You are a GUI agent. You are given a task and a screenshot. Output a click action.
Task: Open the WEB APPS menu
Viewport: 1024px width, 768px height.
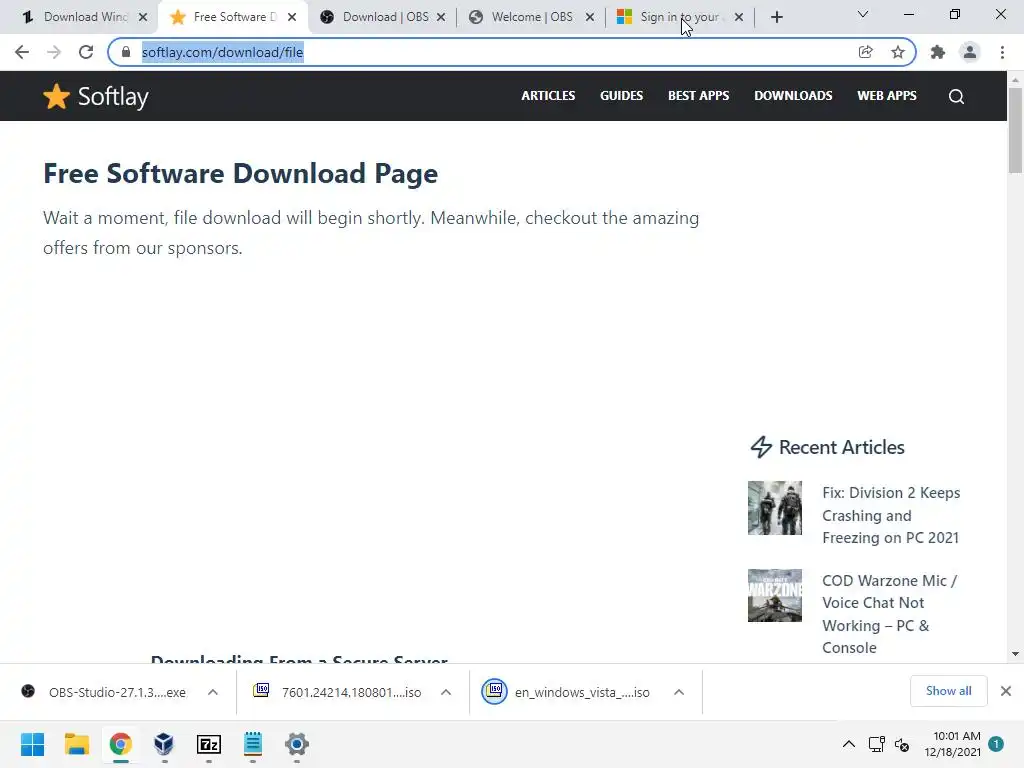(x=886, y=95)
